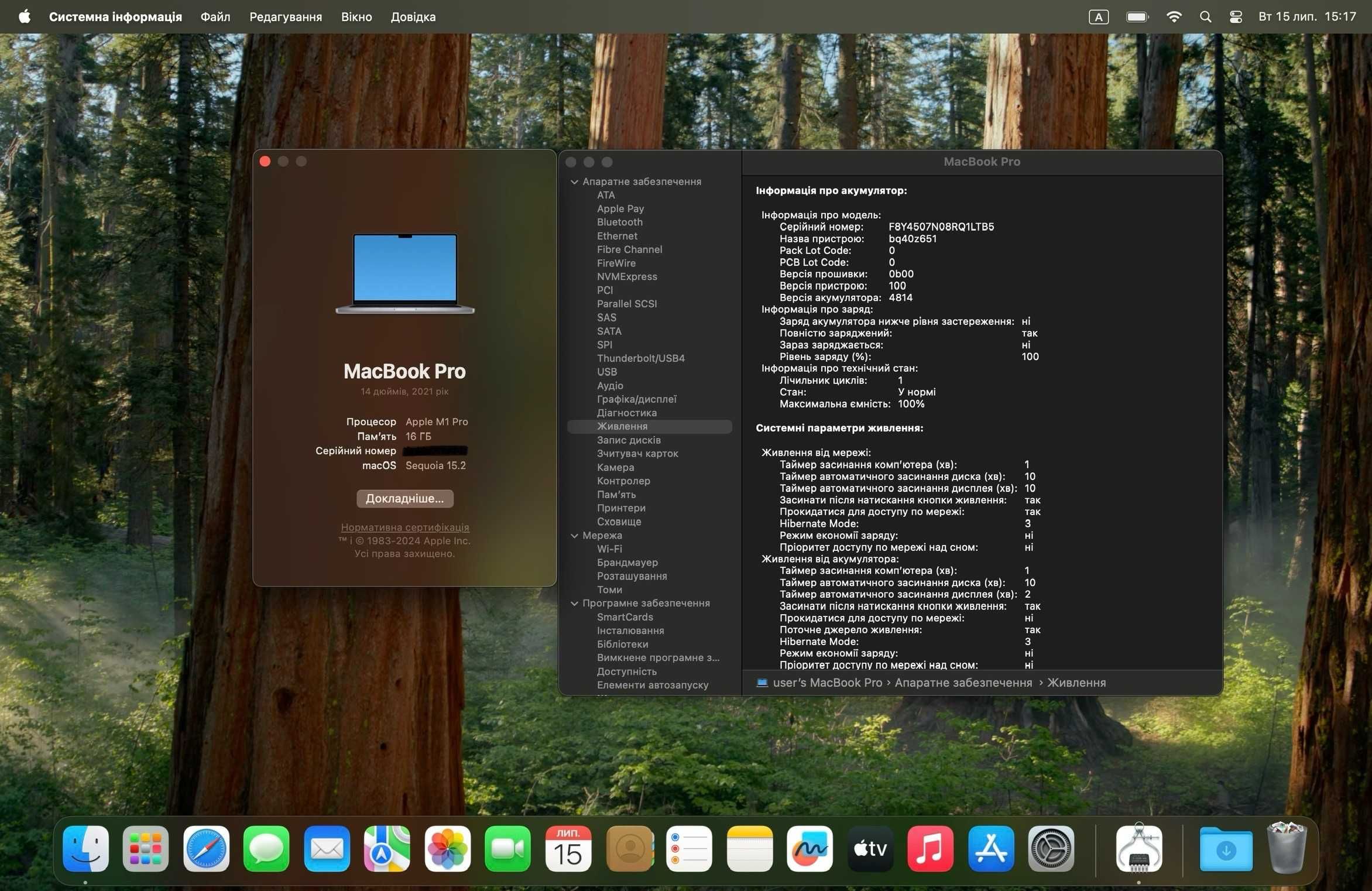The width and height of the screenshot is (1372, 891).
Task: Open Messages app in the Dock
Action: point(266,849)
